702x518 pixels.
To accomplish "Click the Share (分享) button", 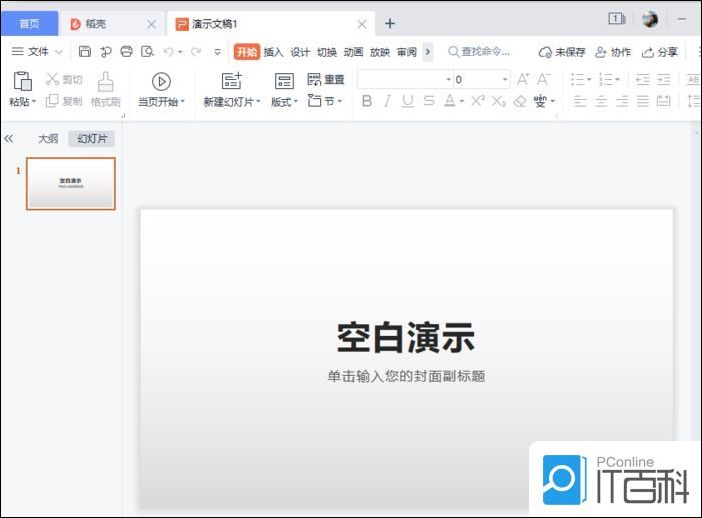I will (660, 52).
